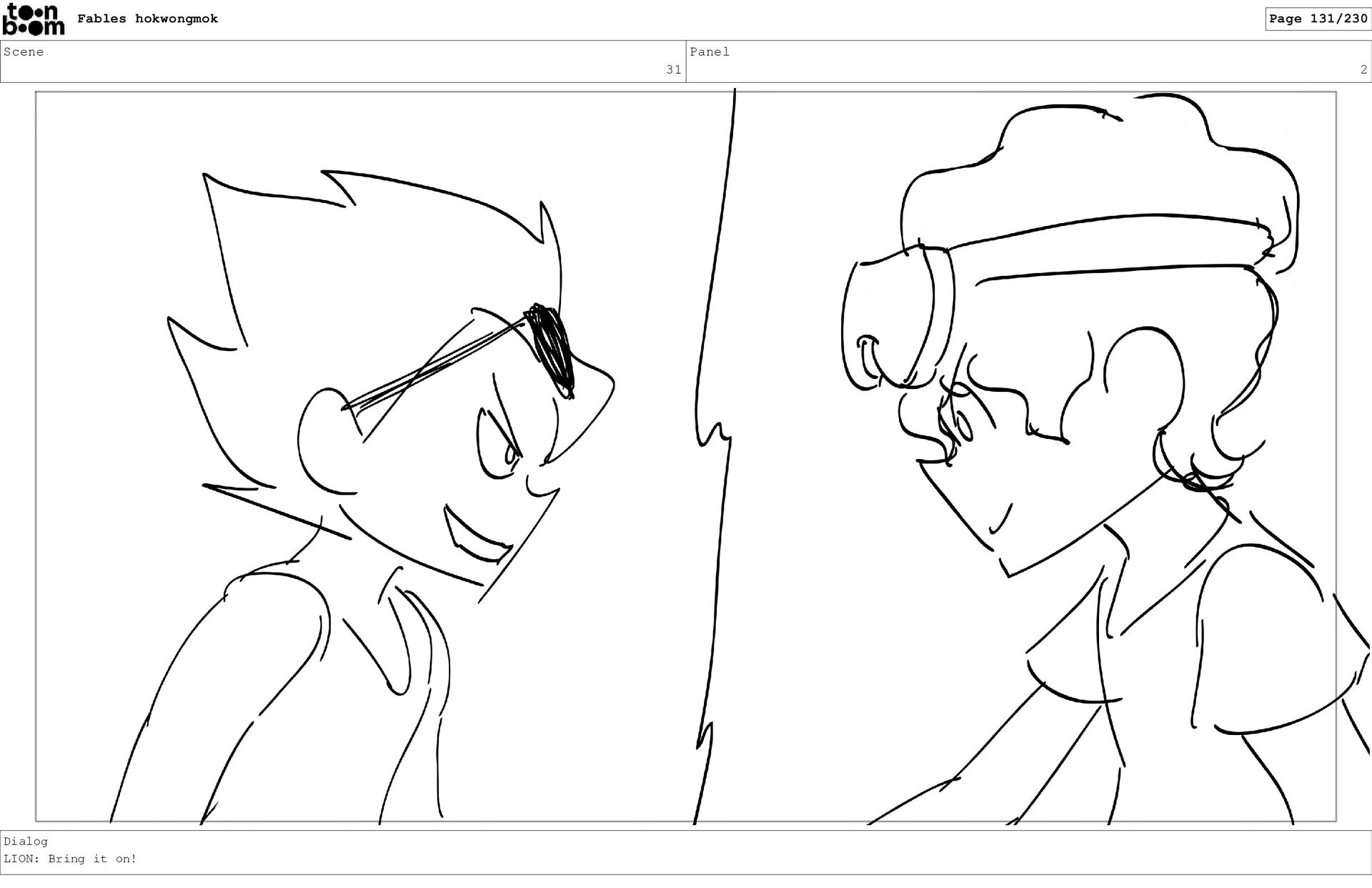Select the Scene header label

coord(24,51)
